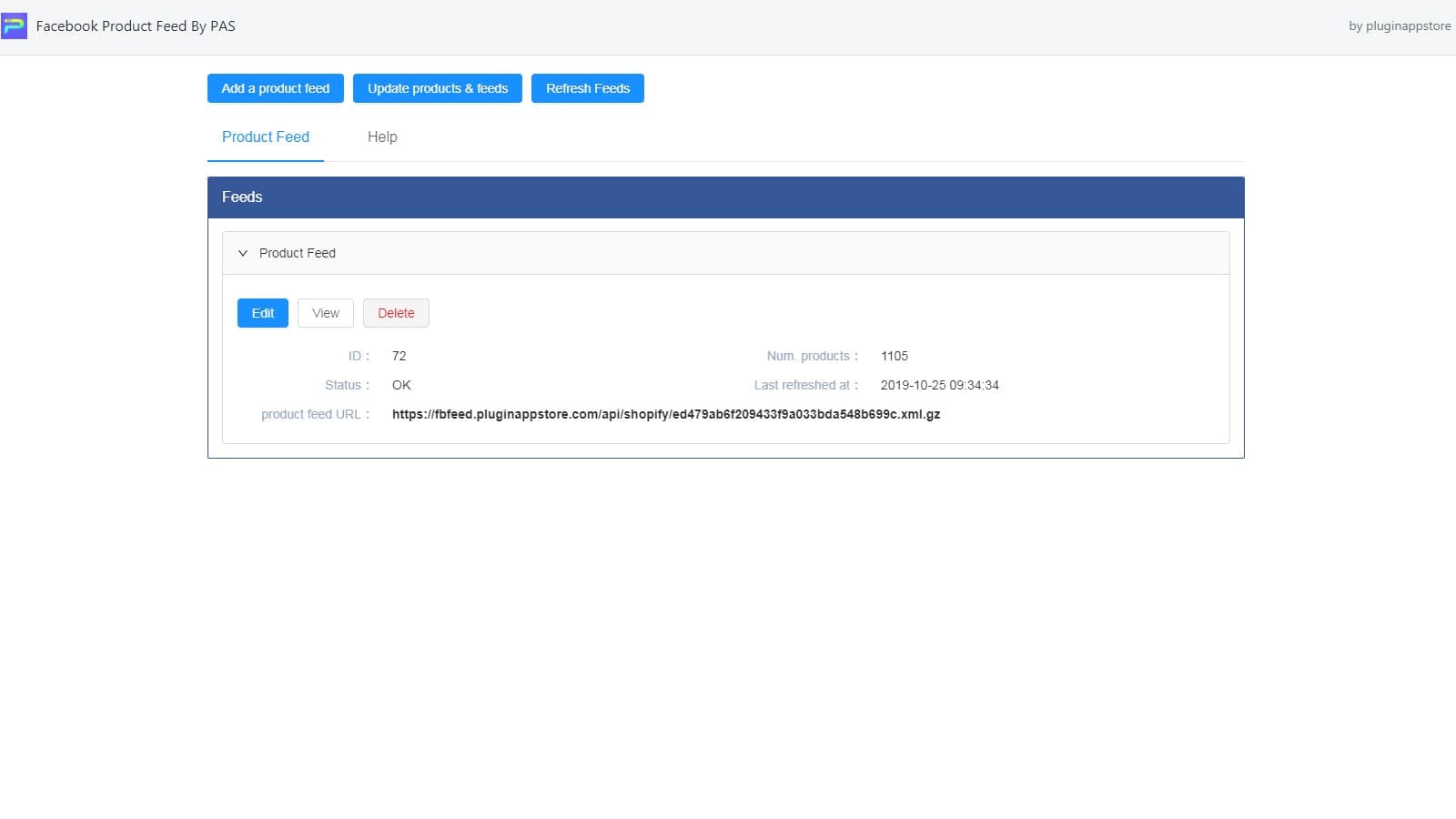1456x819 pixels.
Task: Click the Feeds panel header bar
Action: [725, 197]
